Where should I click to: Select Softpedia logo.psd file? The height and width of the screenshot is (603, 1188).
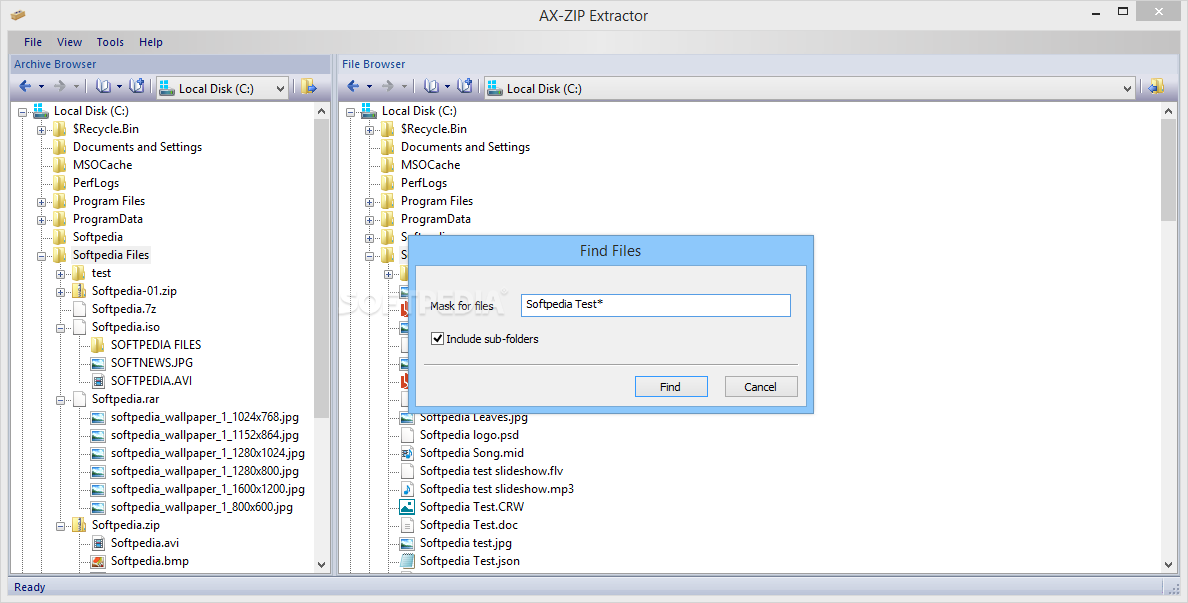coord(469,435)
